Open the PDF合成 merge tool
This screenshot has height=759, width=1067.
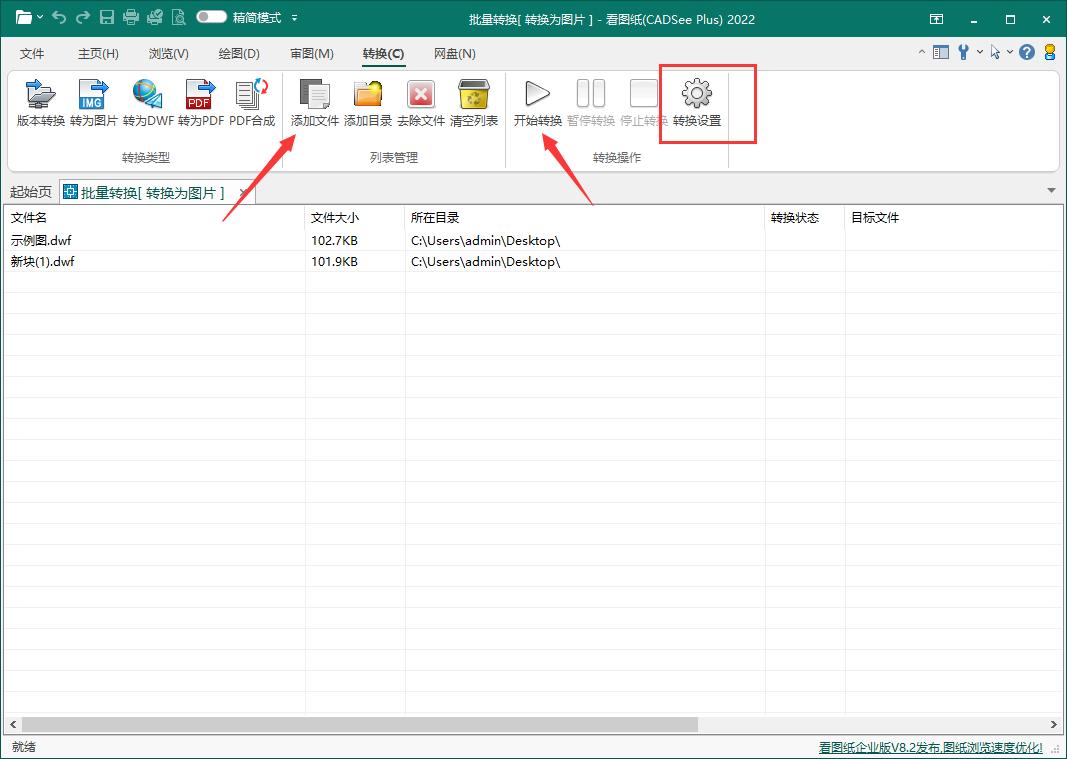pyautogui.click(x=252, y=103)
